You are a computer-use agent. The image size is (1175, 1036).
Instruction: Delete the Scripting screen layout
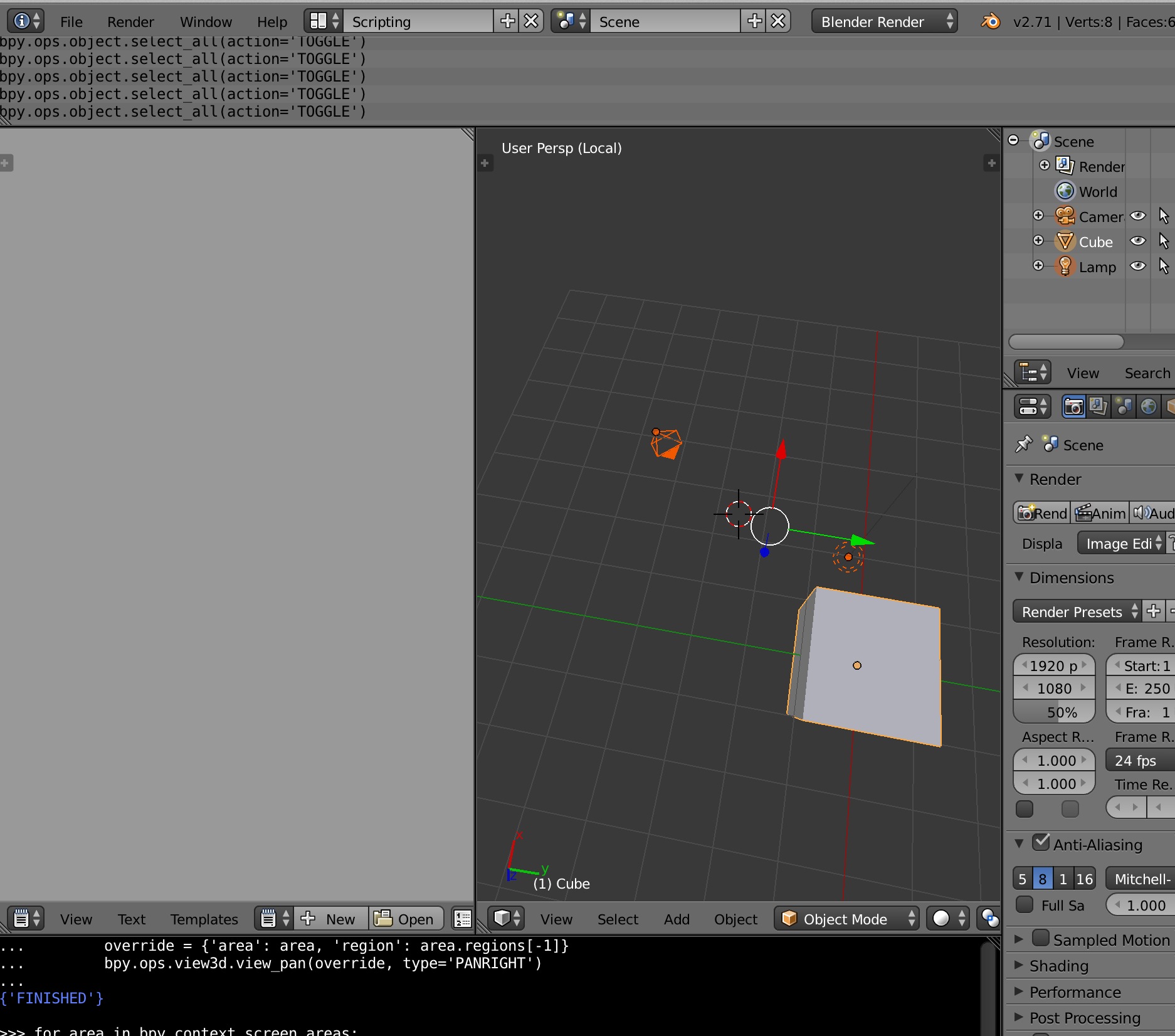pos(531,21)
